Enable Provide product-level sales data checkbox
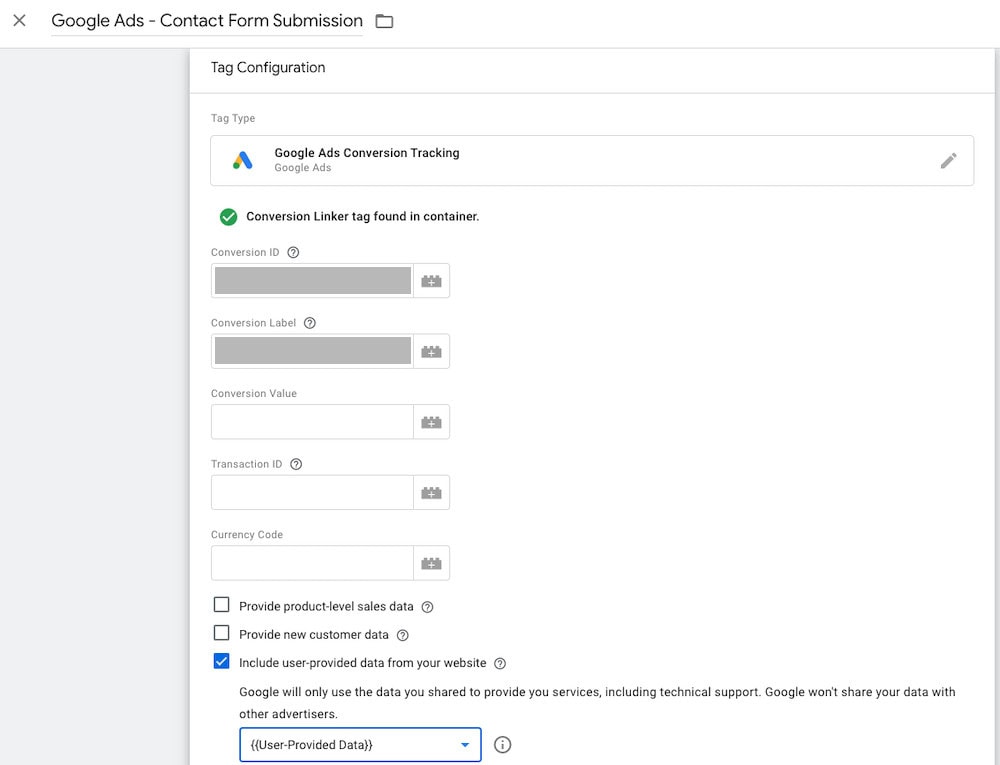 221,604
